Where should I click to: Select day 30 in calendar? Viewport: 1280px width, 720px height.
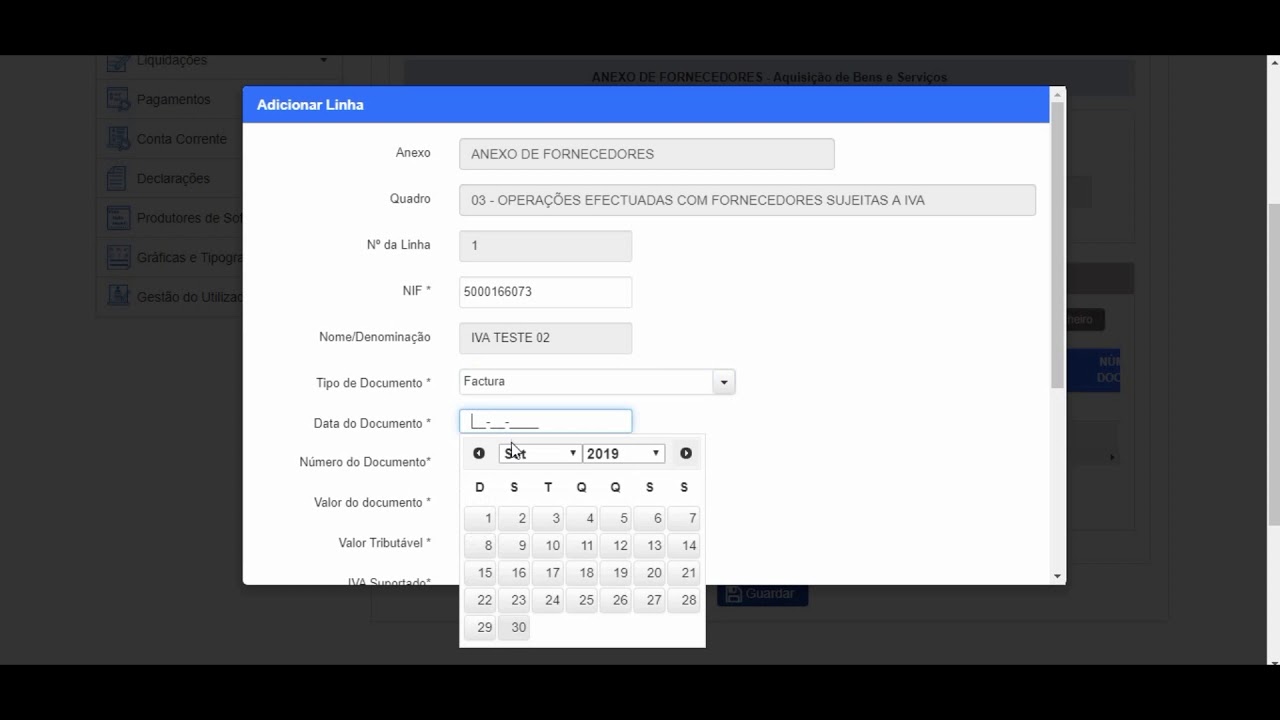pyautogui.click(x=514, y=627)
